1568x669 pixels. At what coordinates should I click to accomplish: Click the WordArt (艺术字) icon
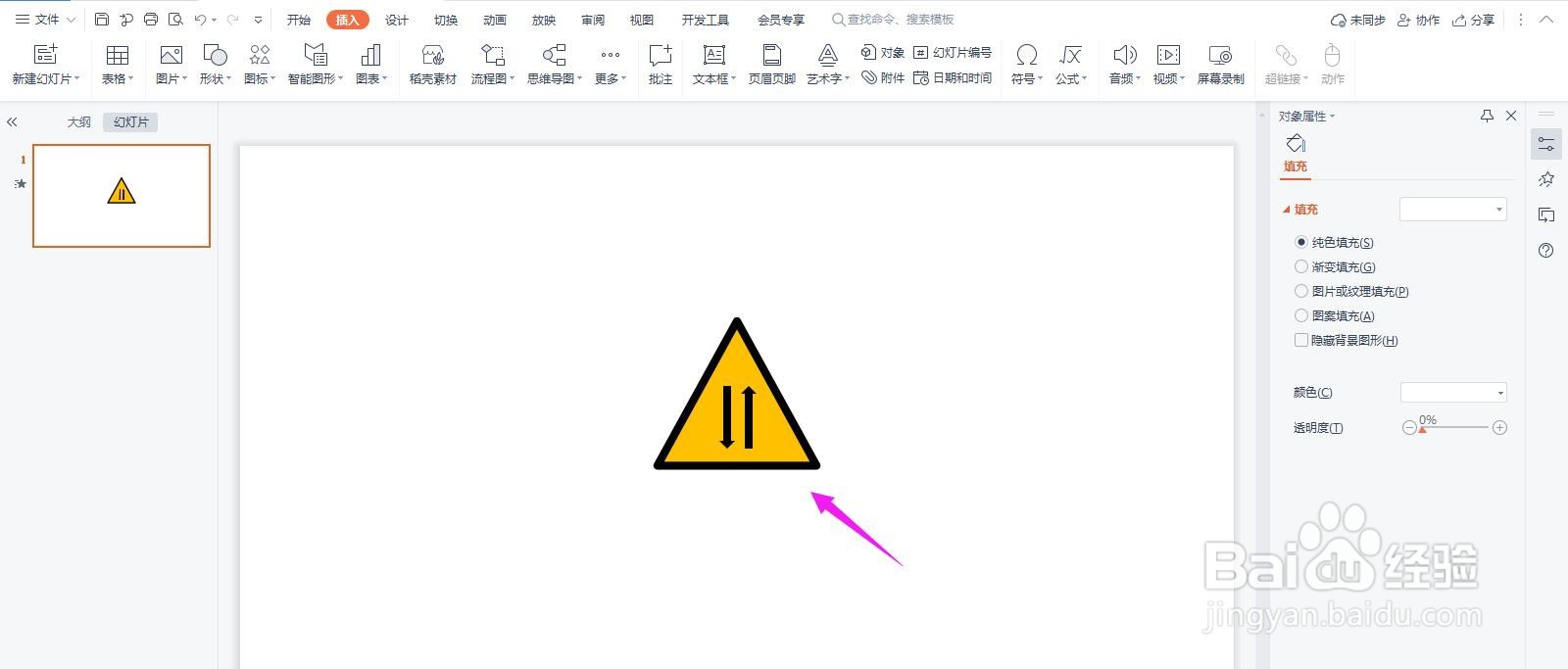[828, 55]
